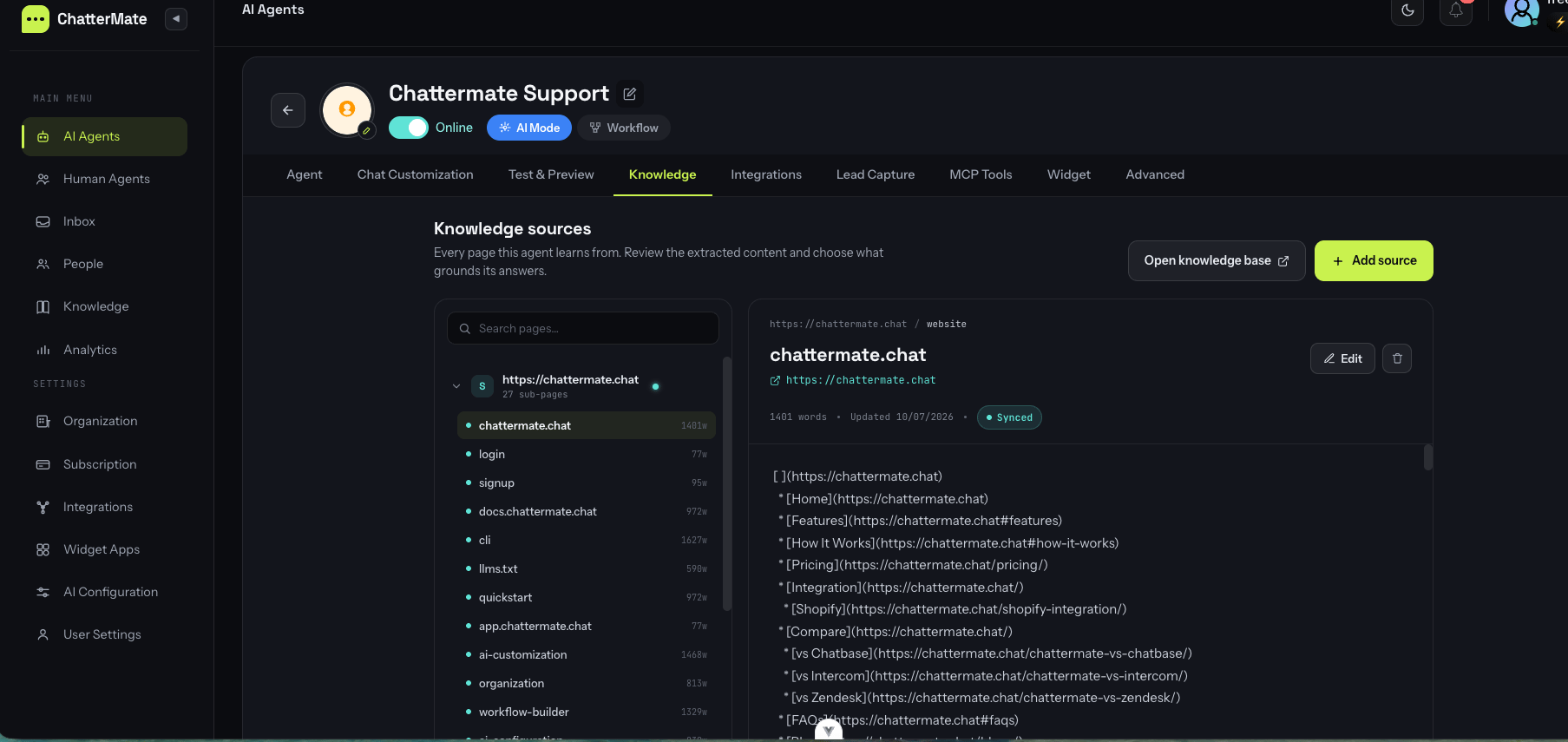This screenshot has width=1568, height=742.
Task: Toggle dark mode with the moon icon
Action: pos(1407,10)
